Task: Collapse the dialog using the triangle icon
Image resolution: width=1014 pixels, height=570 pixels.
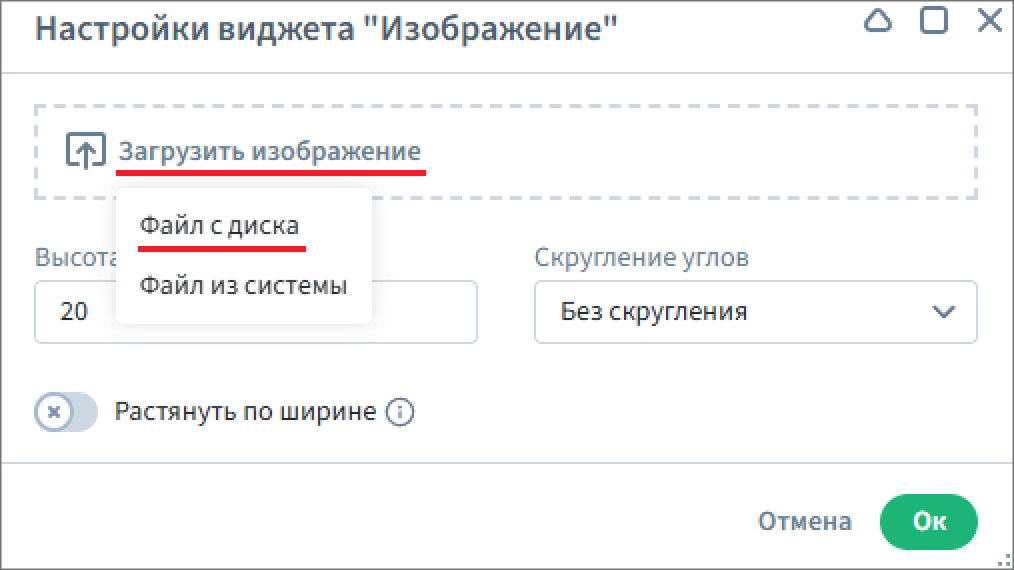Action: pos(877,21)
